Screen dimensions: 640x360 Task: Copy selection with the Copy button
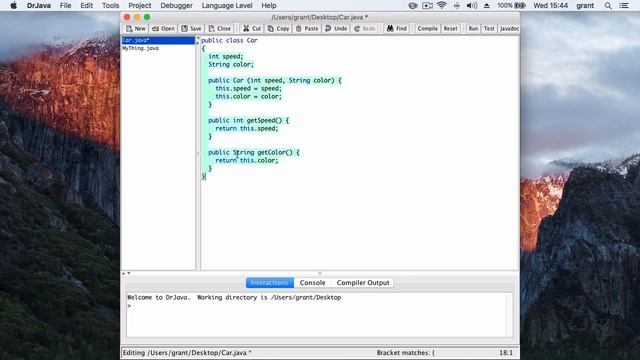278,29
